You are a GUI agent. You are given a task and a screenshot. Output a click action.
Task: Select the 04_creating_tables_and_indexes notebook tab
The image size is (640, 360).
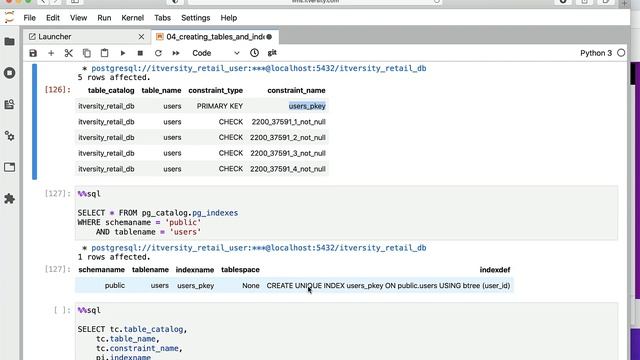point(215,37)
